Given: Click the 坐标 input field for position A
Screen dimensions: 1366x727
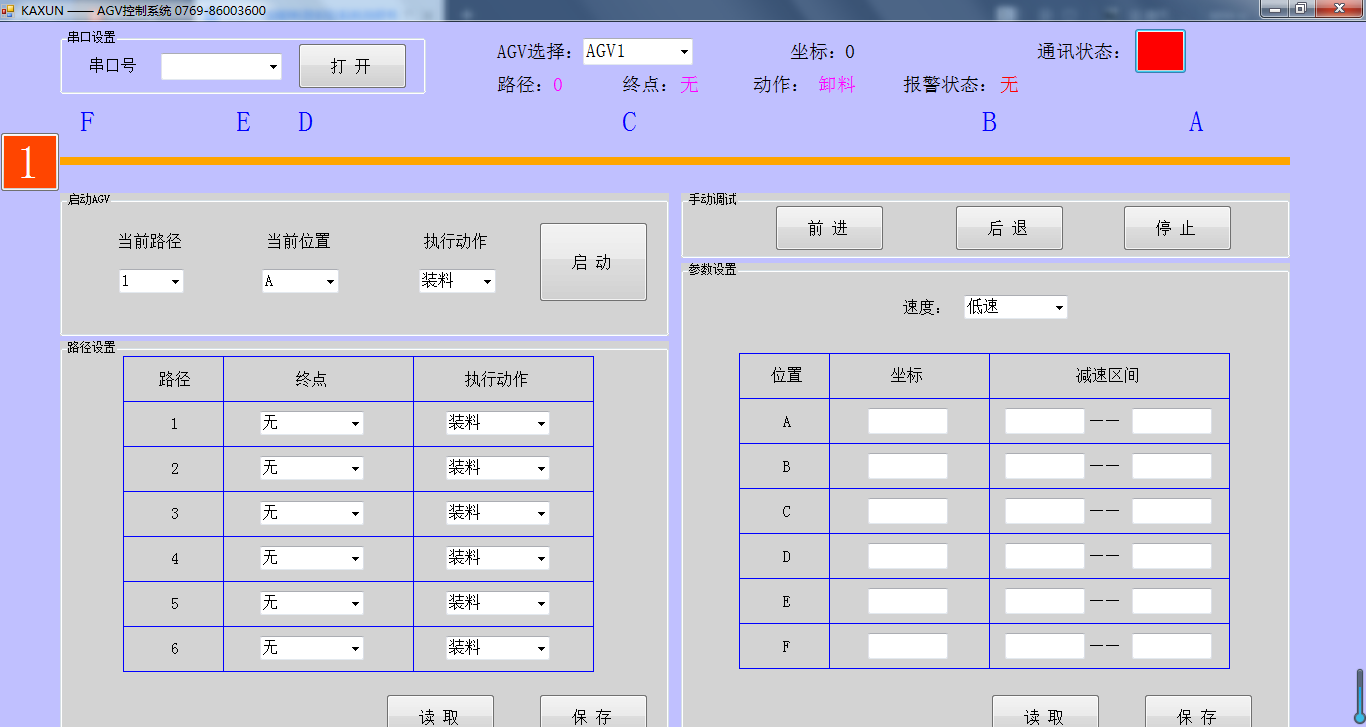Looking at the screenshot, I should click(908, 421).
